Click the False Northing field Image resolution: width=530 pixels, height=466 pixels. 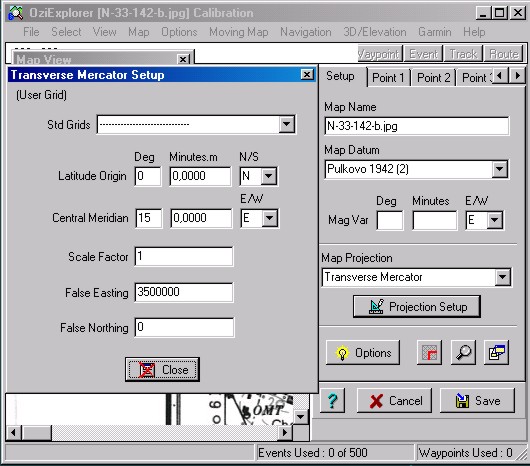click(x=184, y=327)
